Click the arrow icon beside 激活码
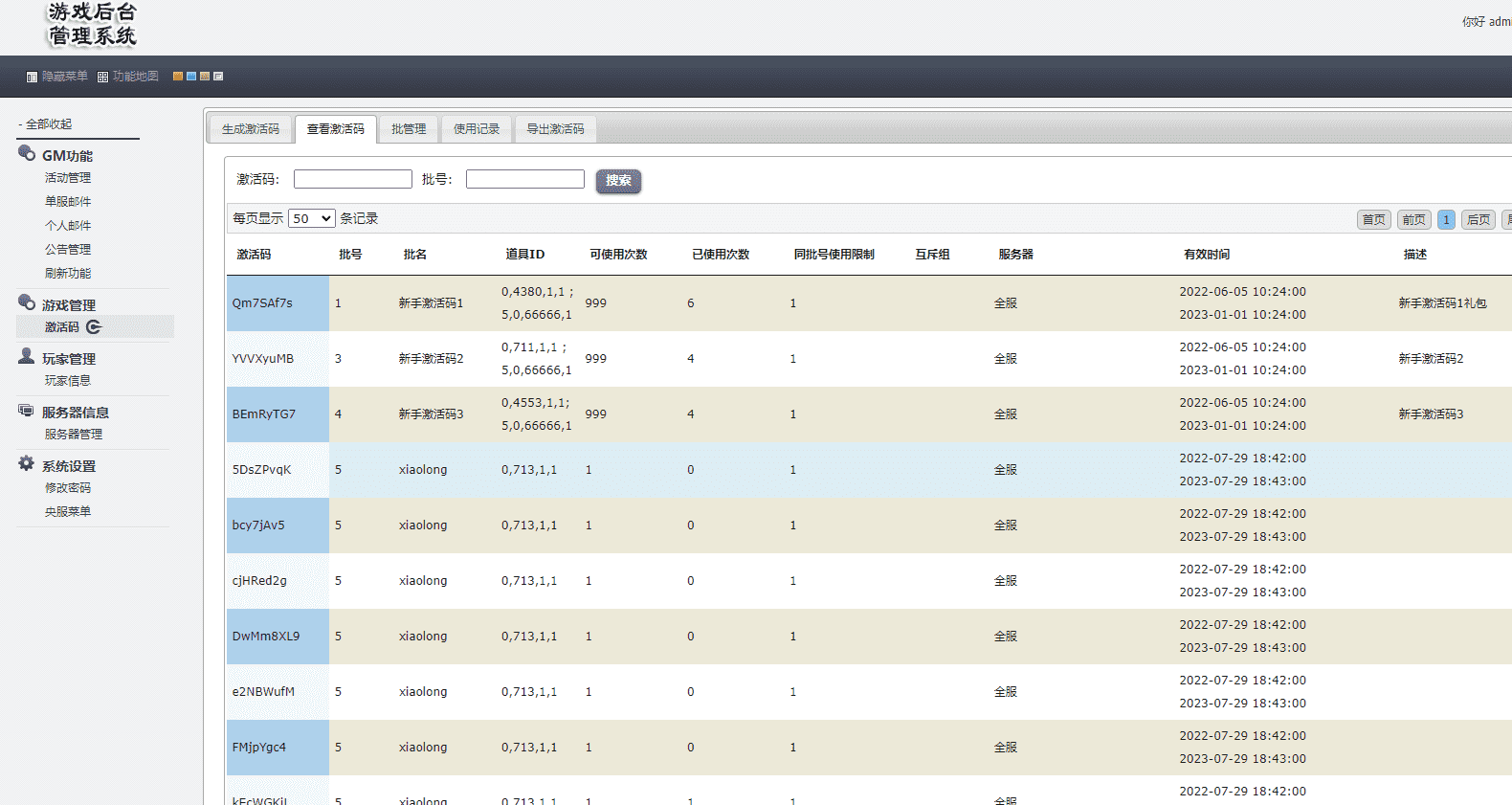Image resolution: width=1512 pixels, height=805 pixels. [x=94, y=327]
